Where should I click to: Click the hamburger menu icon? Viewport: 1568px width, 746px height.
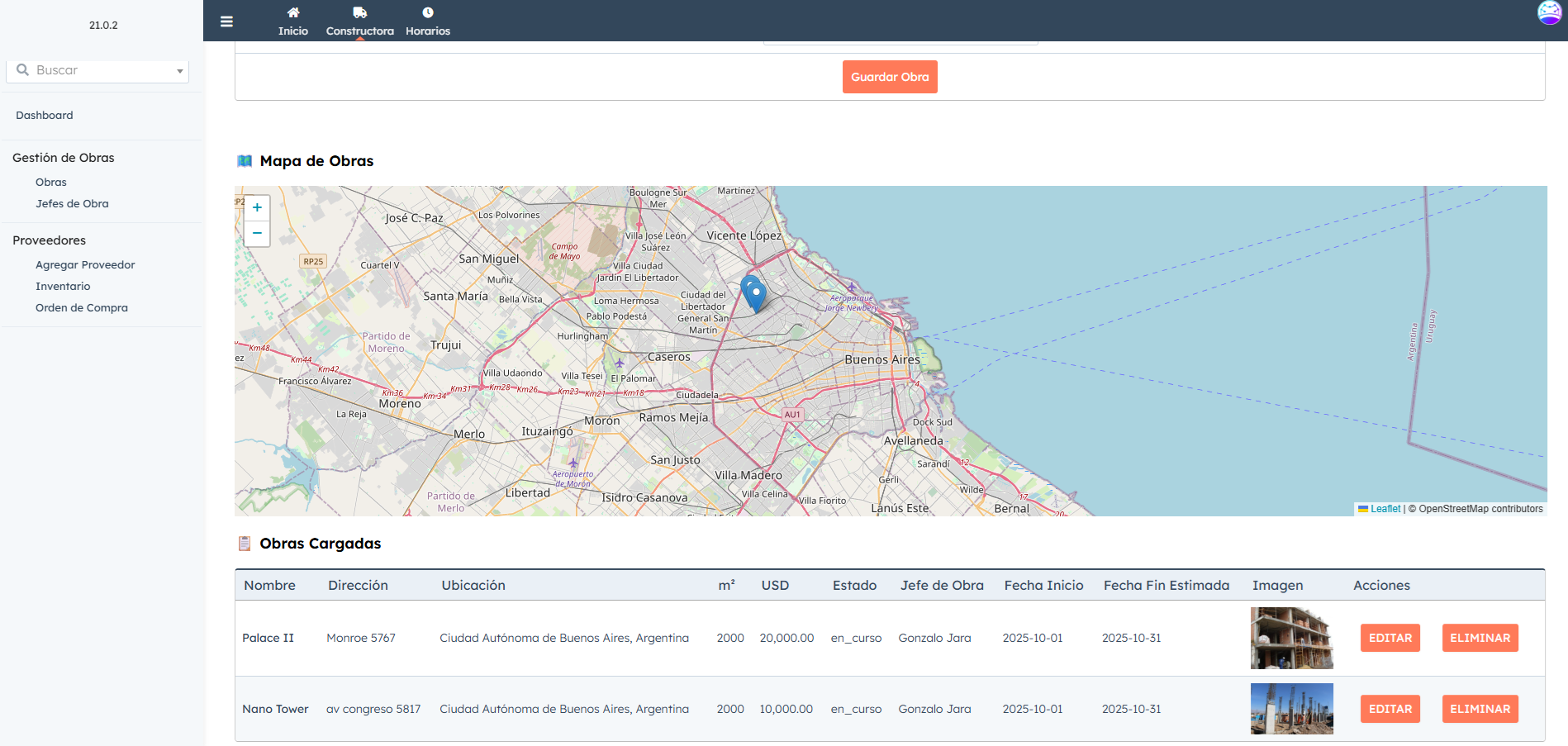[x=226, y=21]
